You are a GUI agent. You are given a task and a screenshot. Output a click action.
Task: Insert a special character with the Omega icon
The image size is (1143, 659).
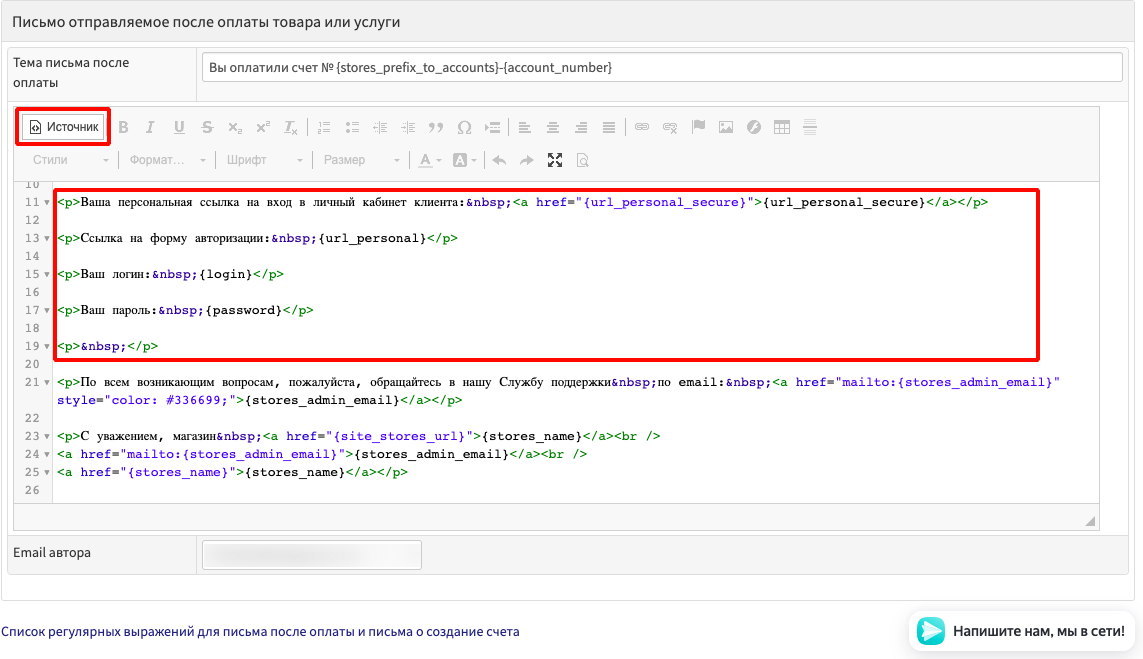464,127
